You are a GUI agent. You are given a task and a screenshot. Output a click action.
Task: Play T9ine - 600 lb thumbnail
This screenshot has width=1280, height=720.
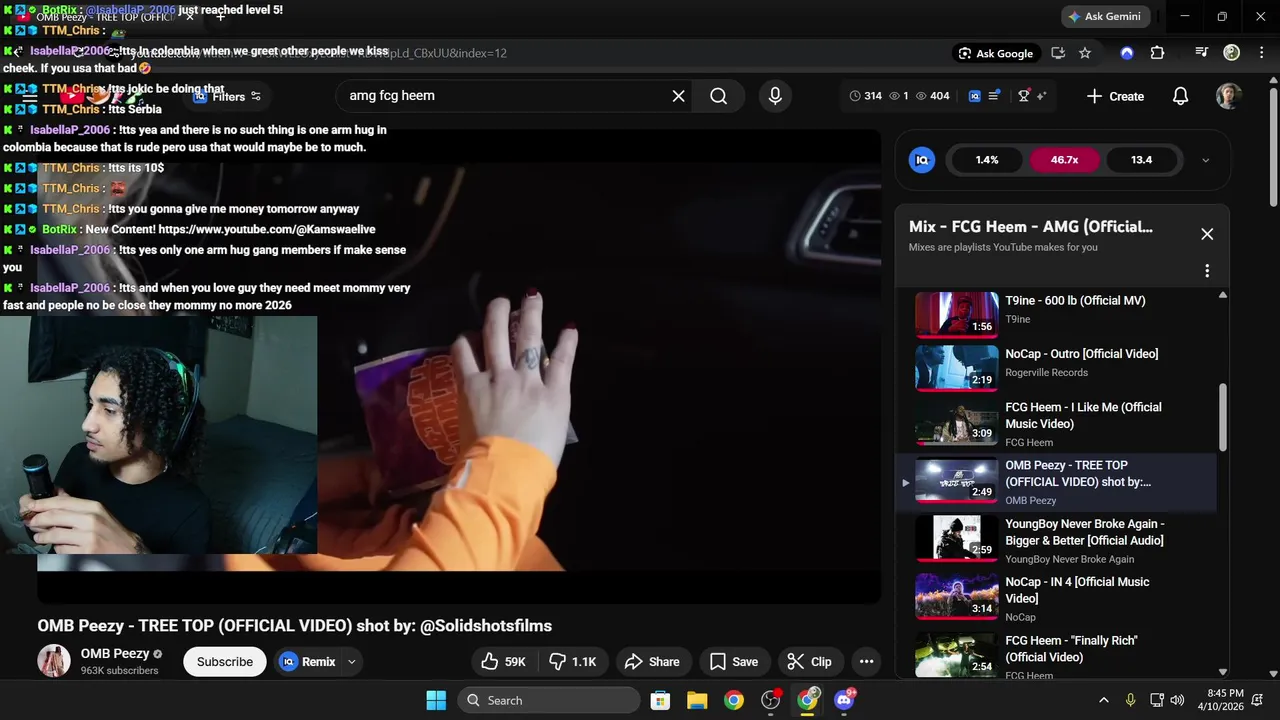tap(957, 315)
